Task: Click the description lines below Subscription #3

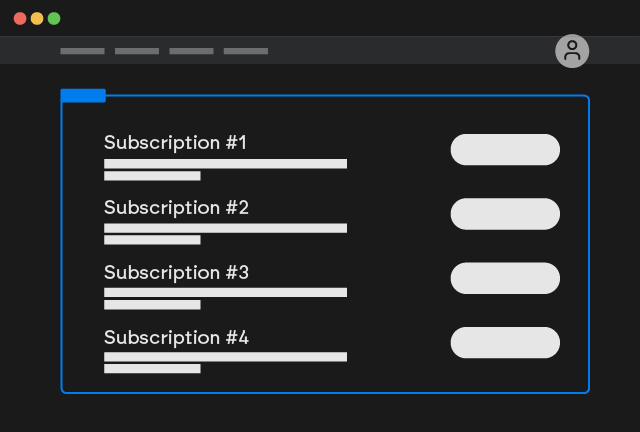Action: pos(225,298)
